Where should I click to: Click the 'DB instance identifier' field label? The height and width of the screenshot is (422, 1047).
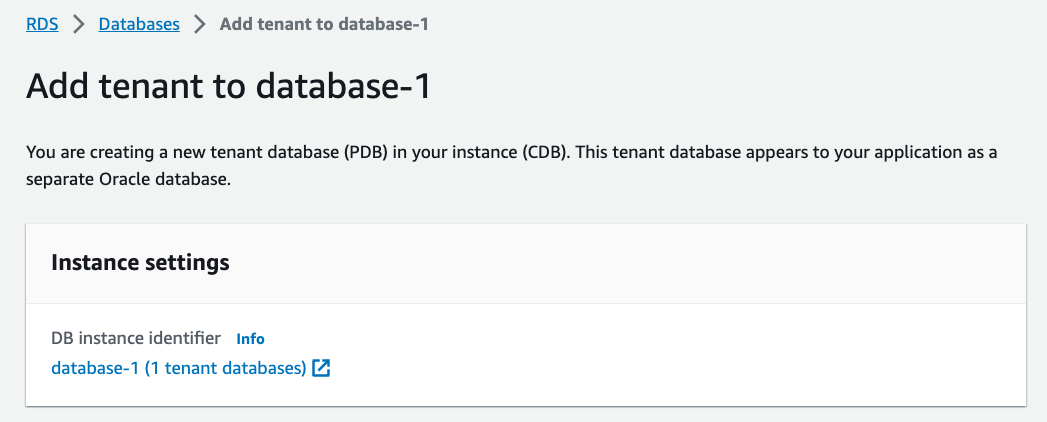point(136,339)
